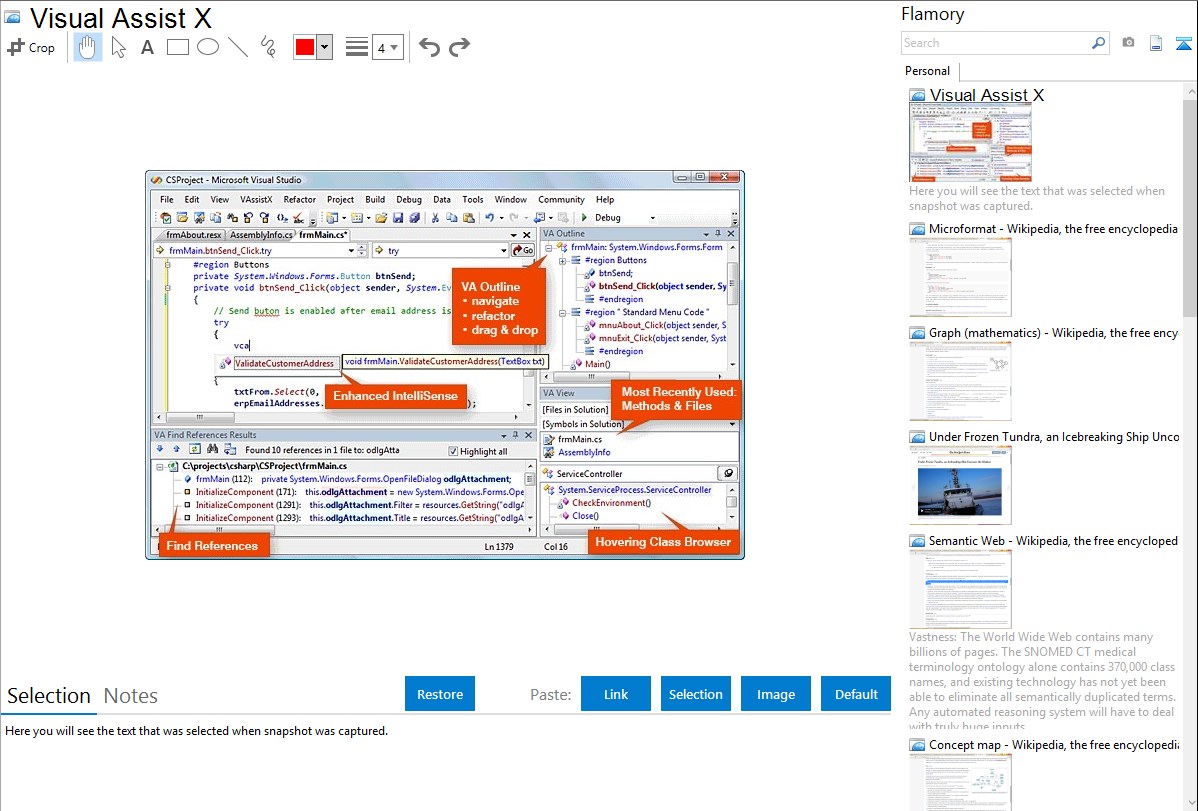Screen dimensions: 1198x811
Task: Click the ValidateCustomerAddress suggestion in snapshot
Action: click(284, 363)
